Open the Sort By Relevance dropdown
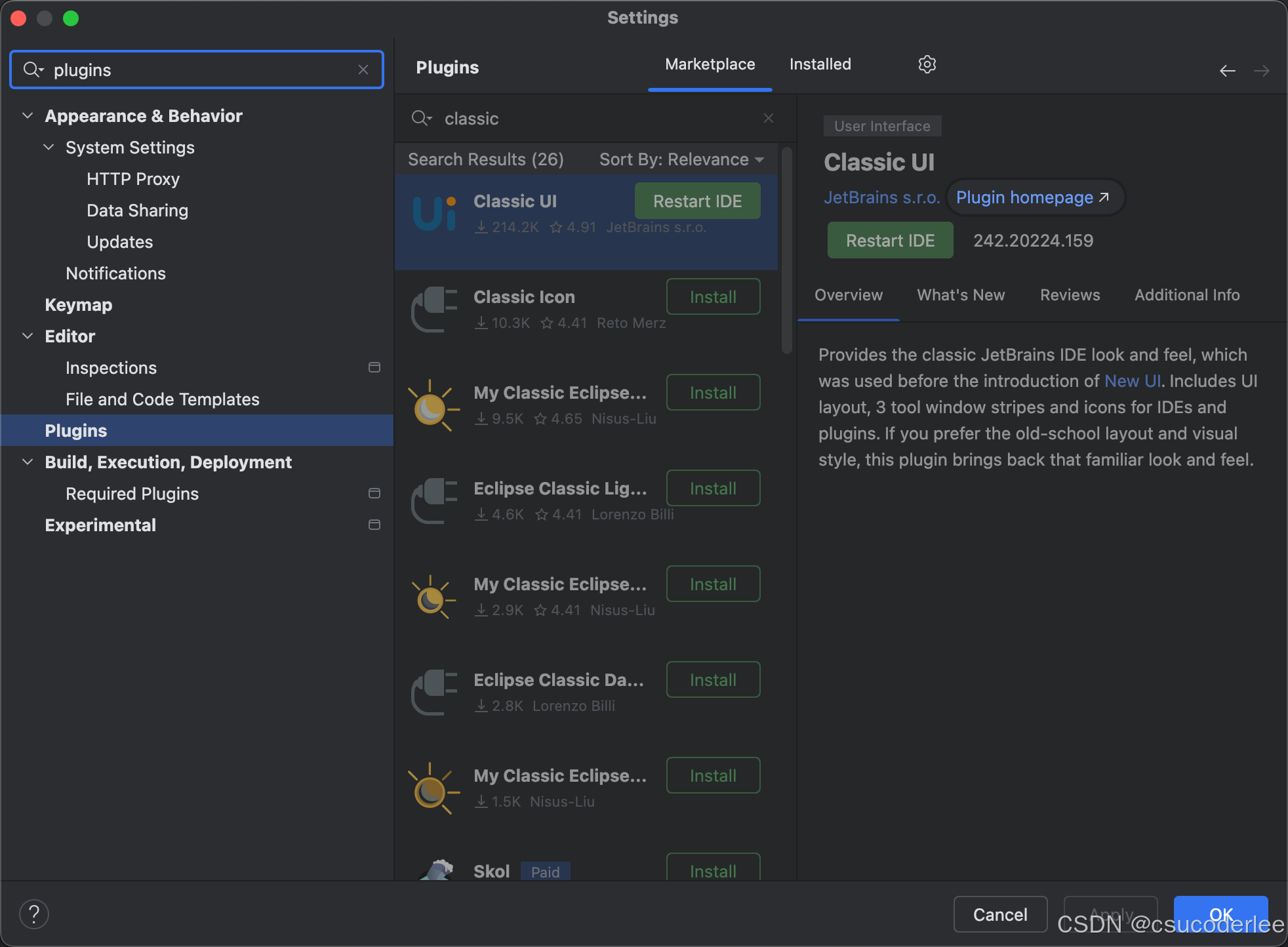Viewport: 1288px width, 947px height. point(682,159)
